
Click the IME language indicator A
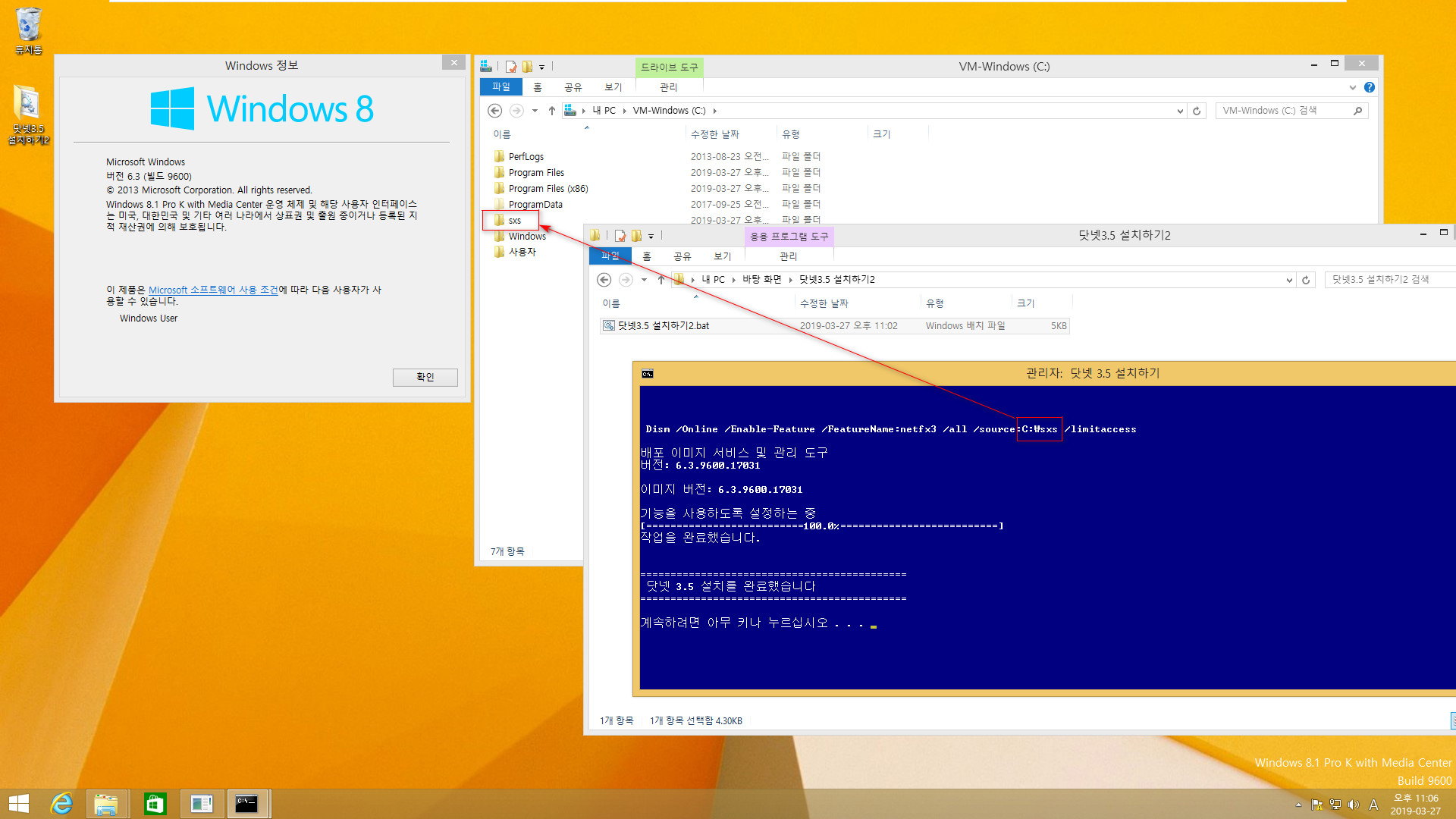coord(1373,805)
